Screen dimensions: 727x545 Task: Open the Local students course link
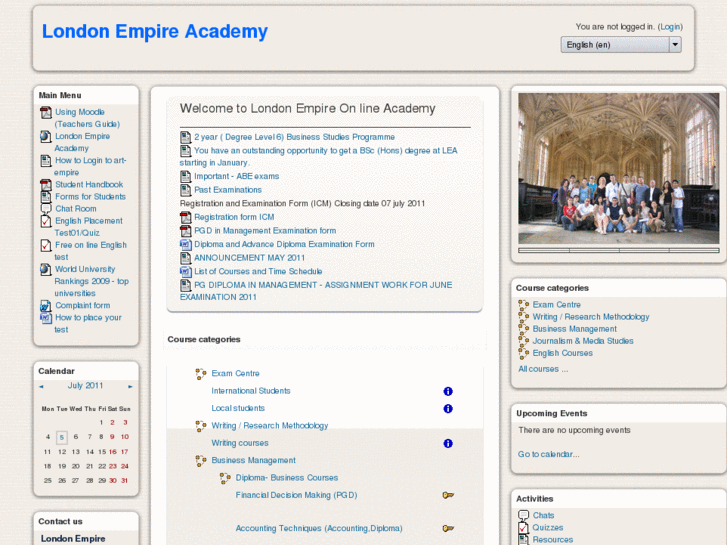[x=238, y=408]
